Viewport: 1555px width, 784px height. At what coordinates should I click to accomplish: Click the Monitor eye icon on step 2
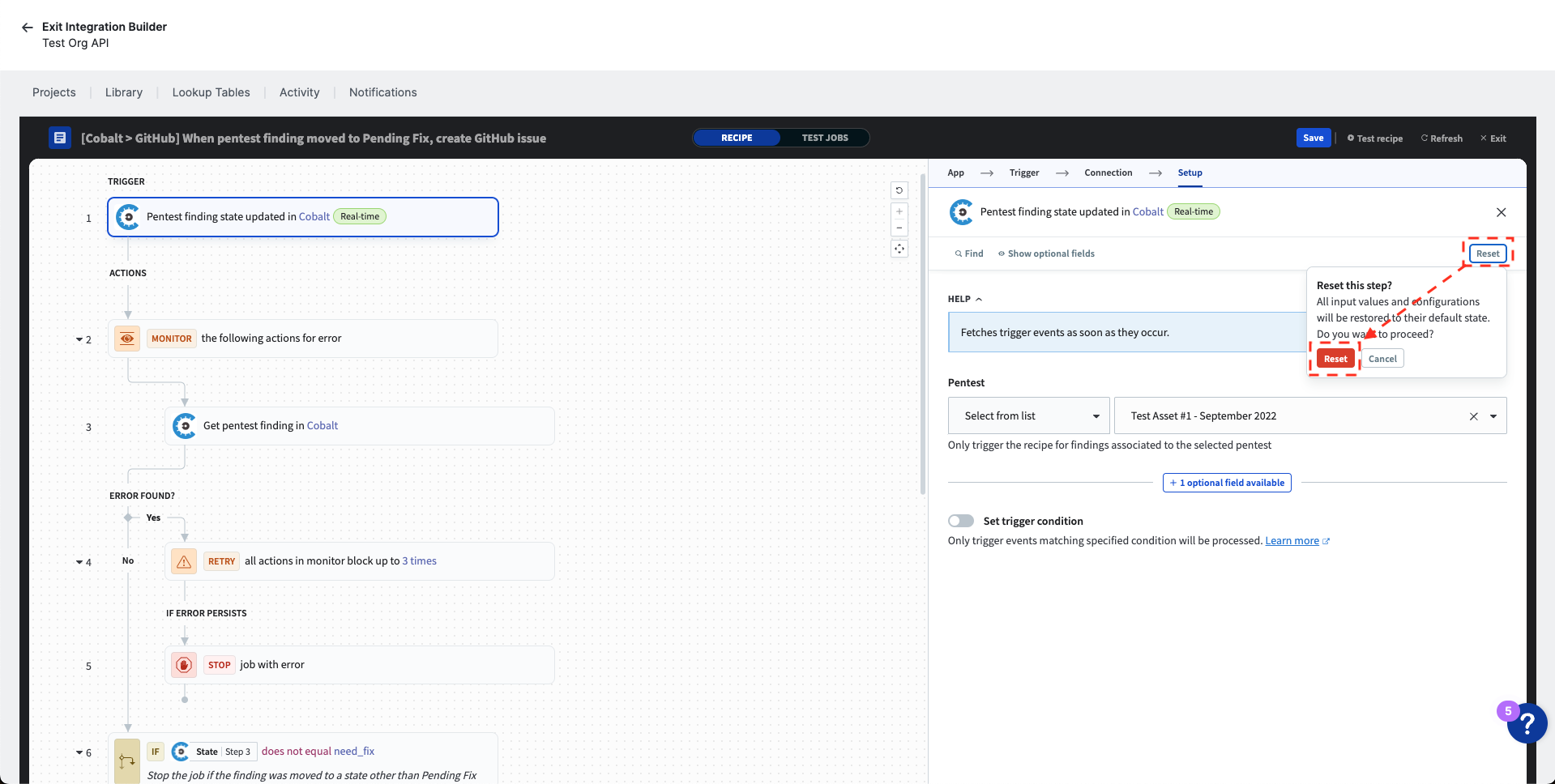coord(127,339)
